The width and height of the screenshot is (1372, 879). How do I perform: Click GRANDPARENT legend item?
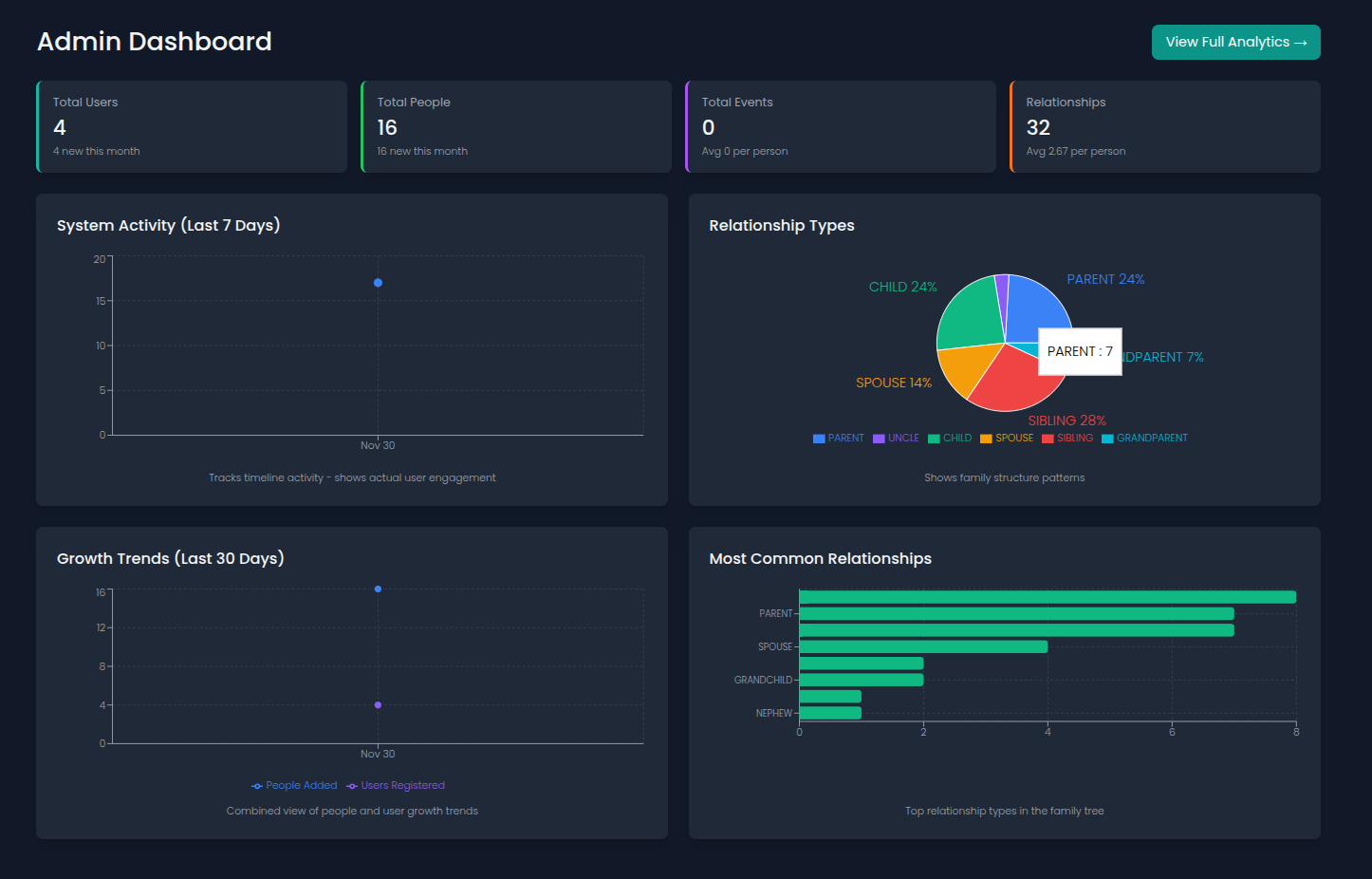point(1144,439)
